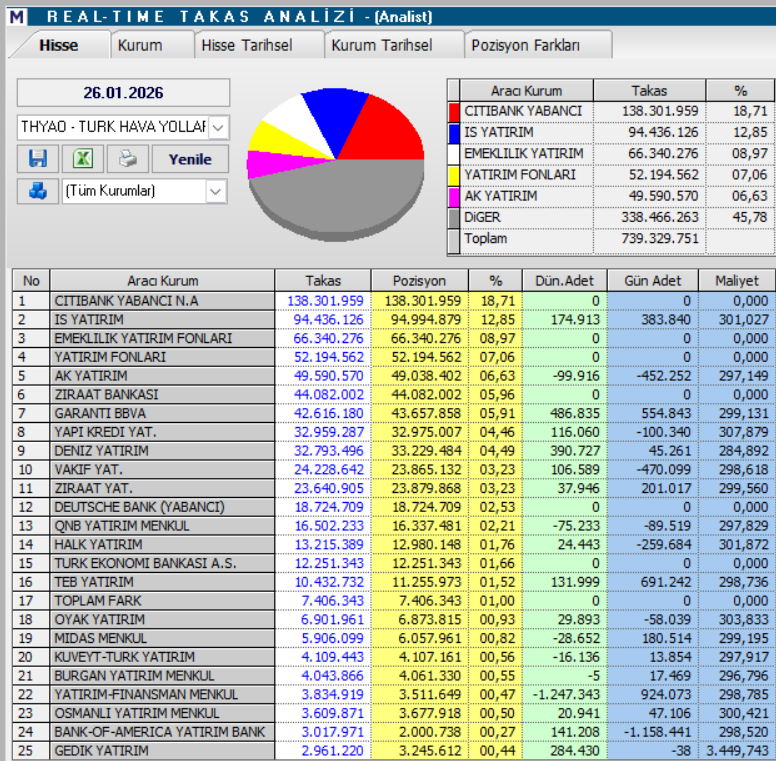776x761 pixels.
Task: Click the blue IS YATIRIM legend swatch
Action: point(454,133)
